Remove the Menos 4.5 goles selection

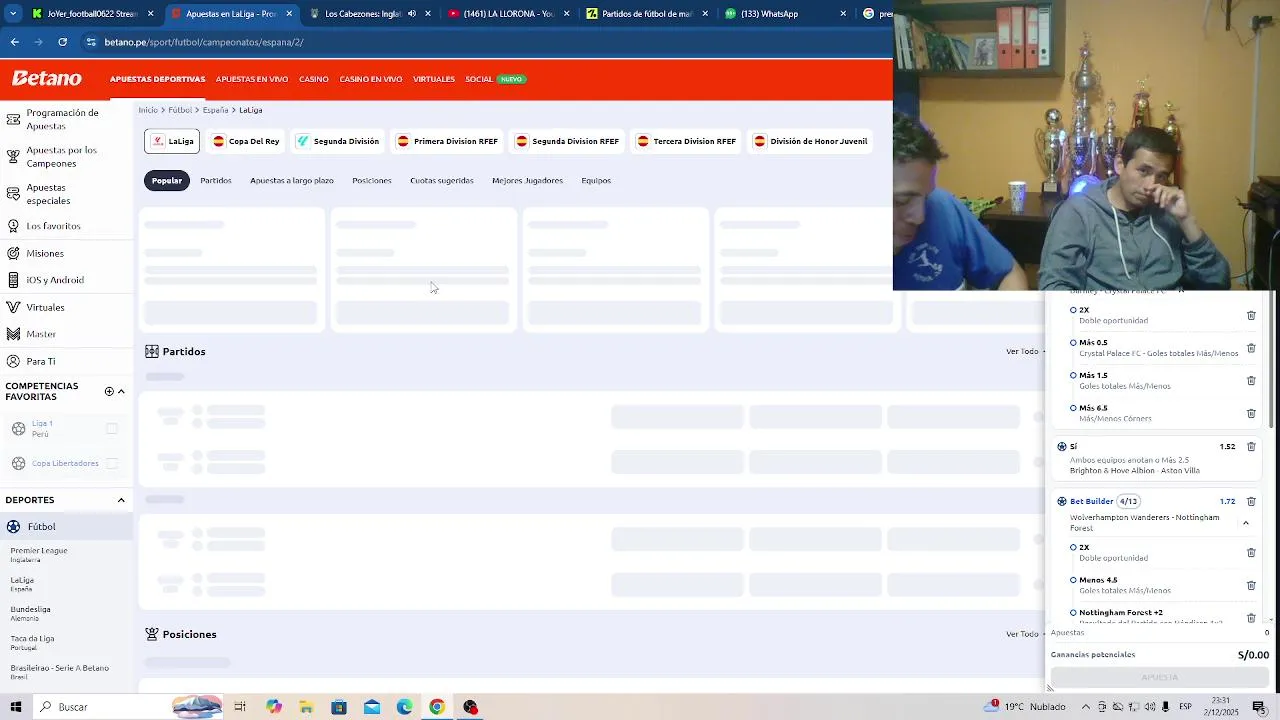click(1251, 585)
